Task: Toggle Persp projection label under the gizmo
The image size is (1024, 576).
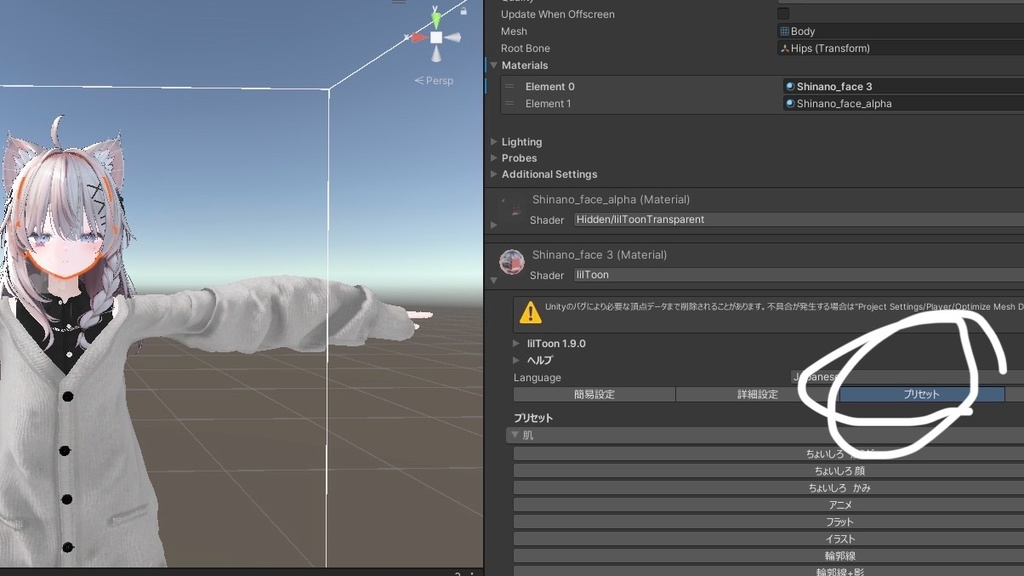Action: (434, 80)
